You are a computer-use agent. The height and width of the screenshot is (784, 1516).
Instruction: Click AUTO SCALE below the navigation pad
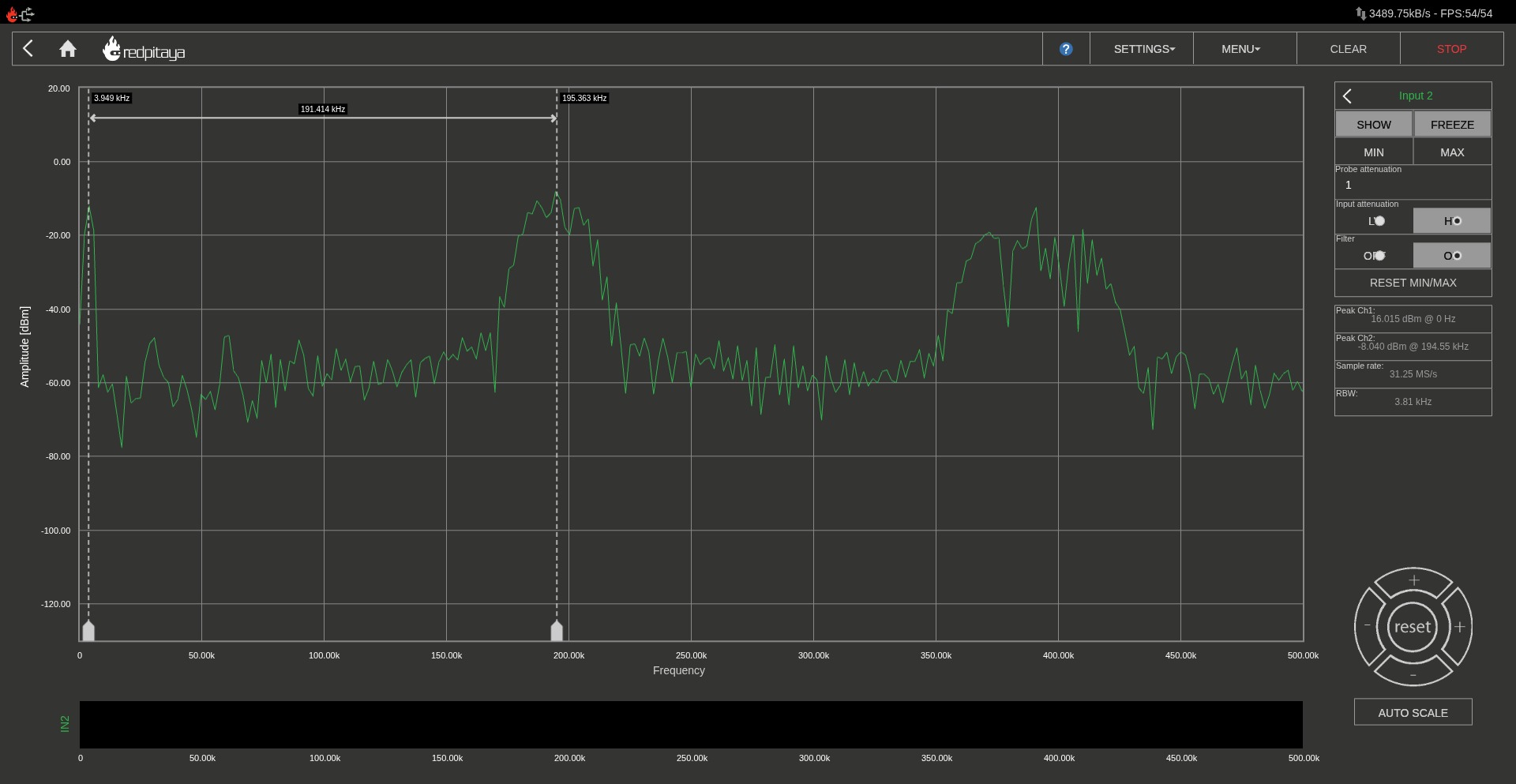tap(1413, 711)
